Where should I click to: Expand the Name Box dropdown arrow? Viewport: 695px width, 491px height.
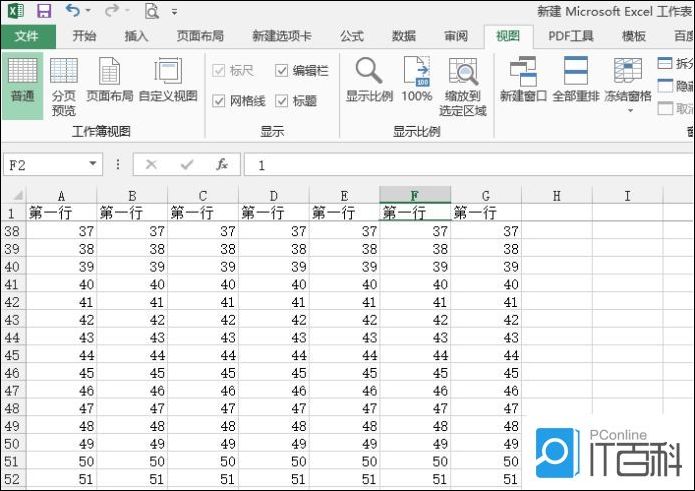(x=93, y=164)
